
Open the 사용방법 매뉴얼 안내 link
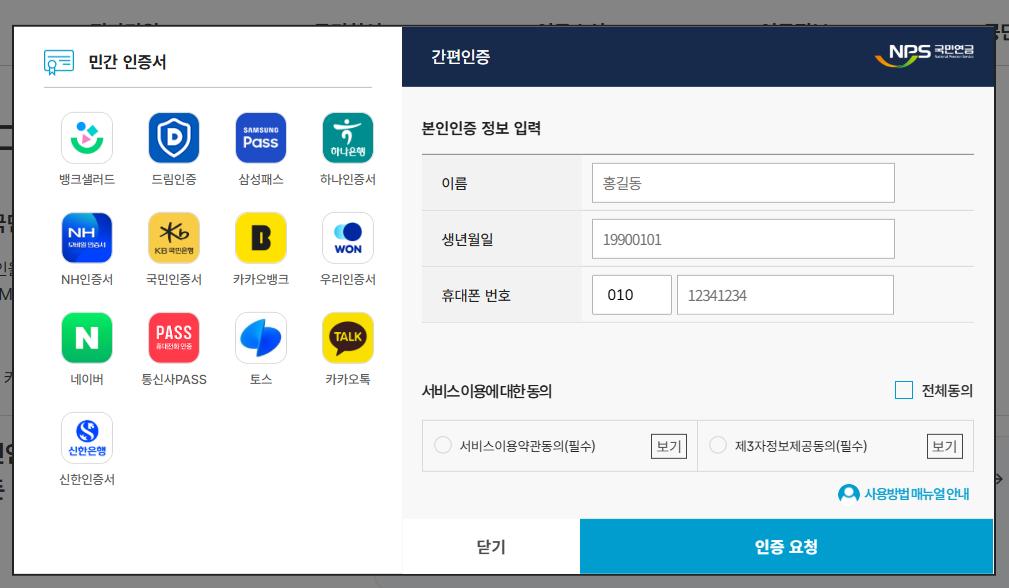pyautogui.click(x=903, y=493)
